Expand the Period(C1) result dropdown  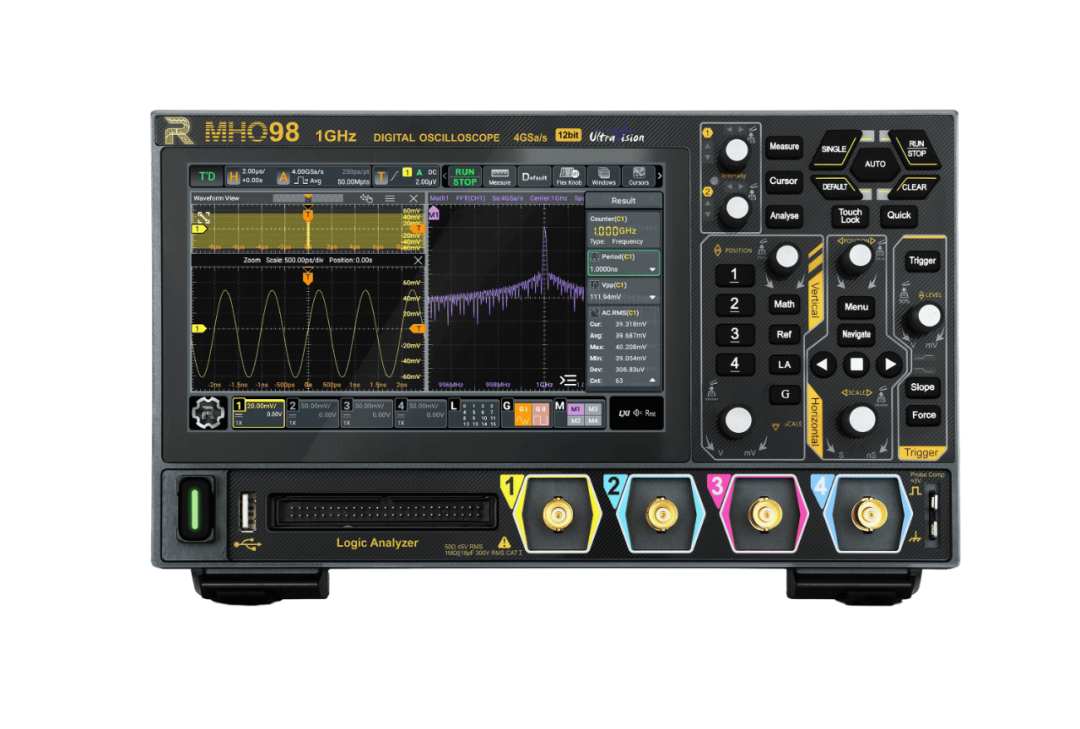click(x=652, y=269)
